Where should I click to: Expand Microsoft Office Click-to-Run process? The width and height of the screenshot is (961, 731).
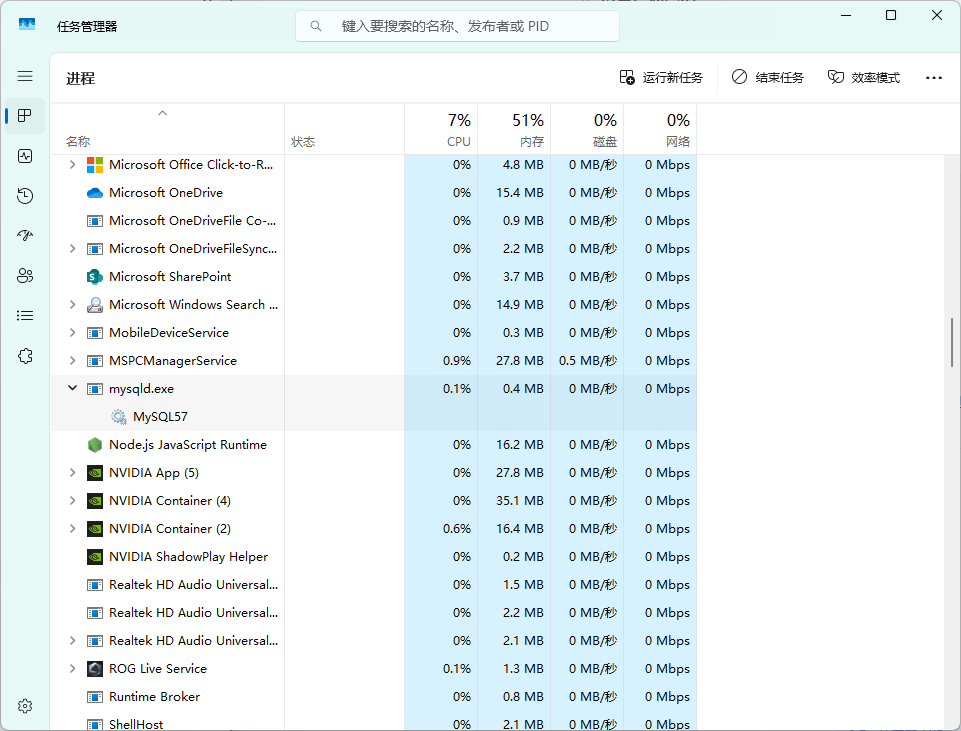72,164
